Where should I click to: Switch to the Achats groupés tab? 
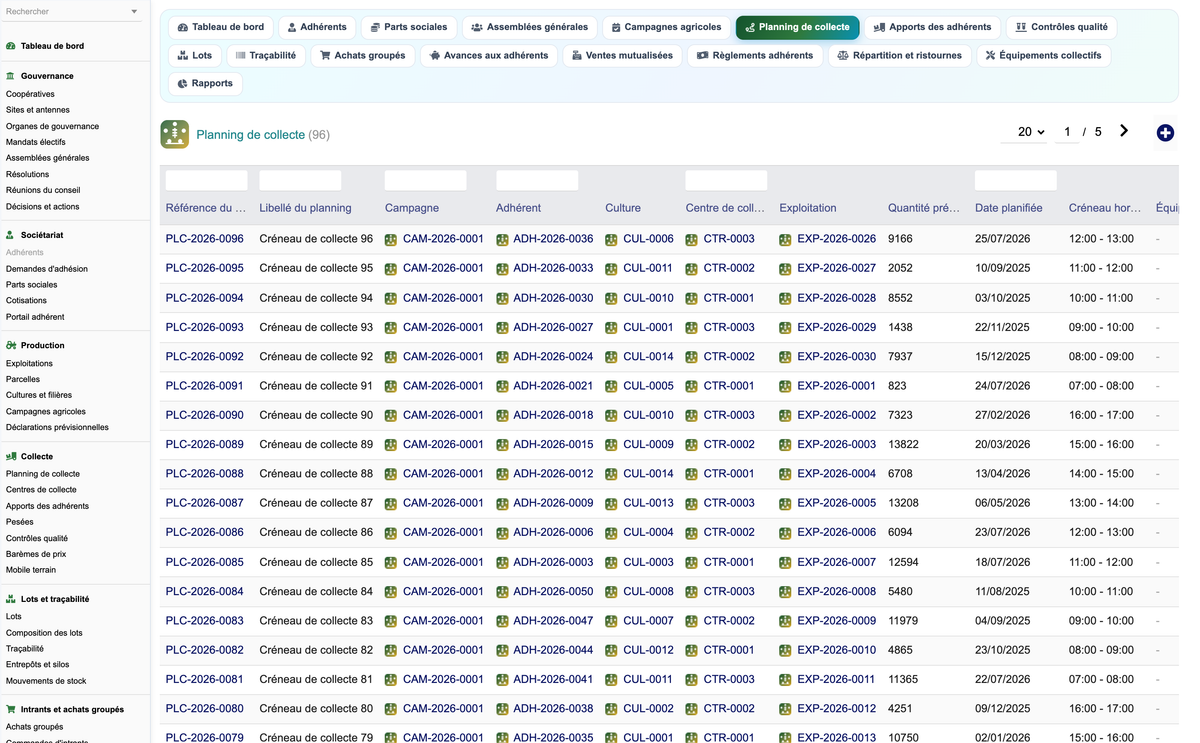pyautogui.click(x=362, y=55)
